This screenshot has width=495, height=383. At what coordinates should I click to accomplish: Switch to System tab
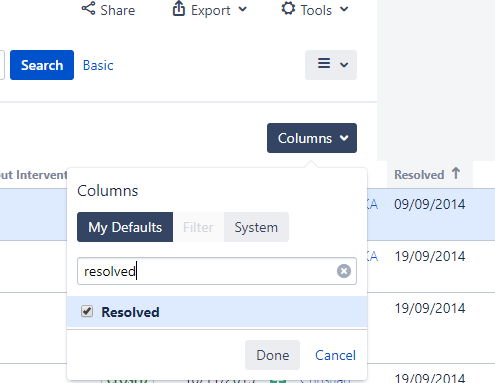[x=256, y=227]
